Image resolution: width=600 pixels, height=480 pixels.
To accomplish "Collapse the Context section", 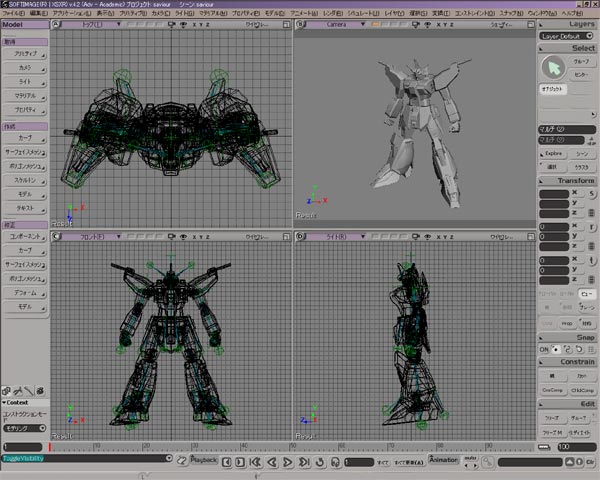I will 4,403.
